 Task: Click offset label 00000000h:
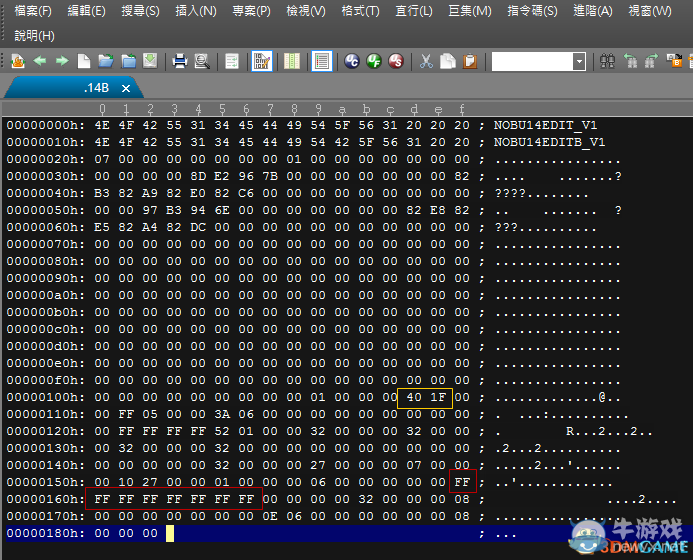click(x=46, y=126)
